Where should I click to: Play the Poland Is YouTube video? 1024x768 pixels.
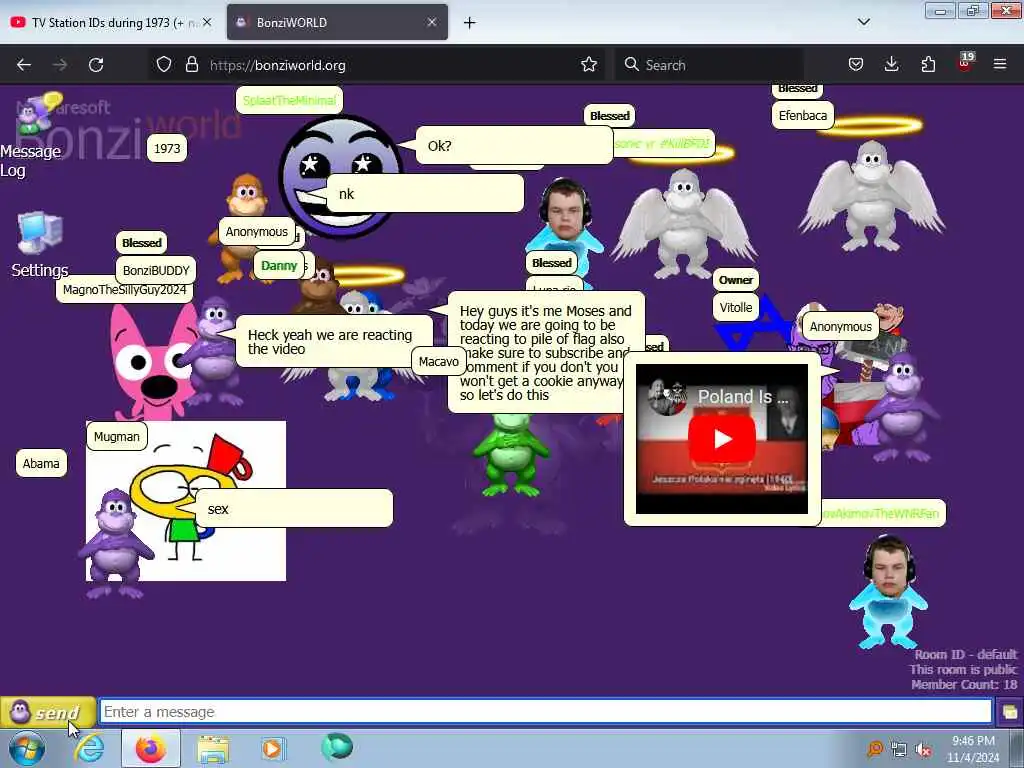(x=722, y=439)
